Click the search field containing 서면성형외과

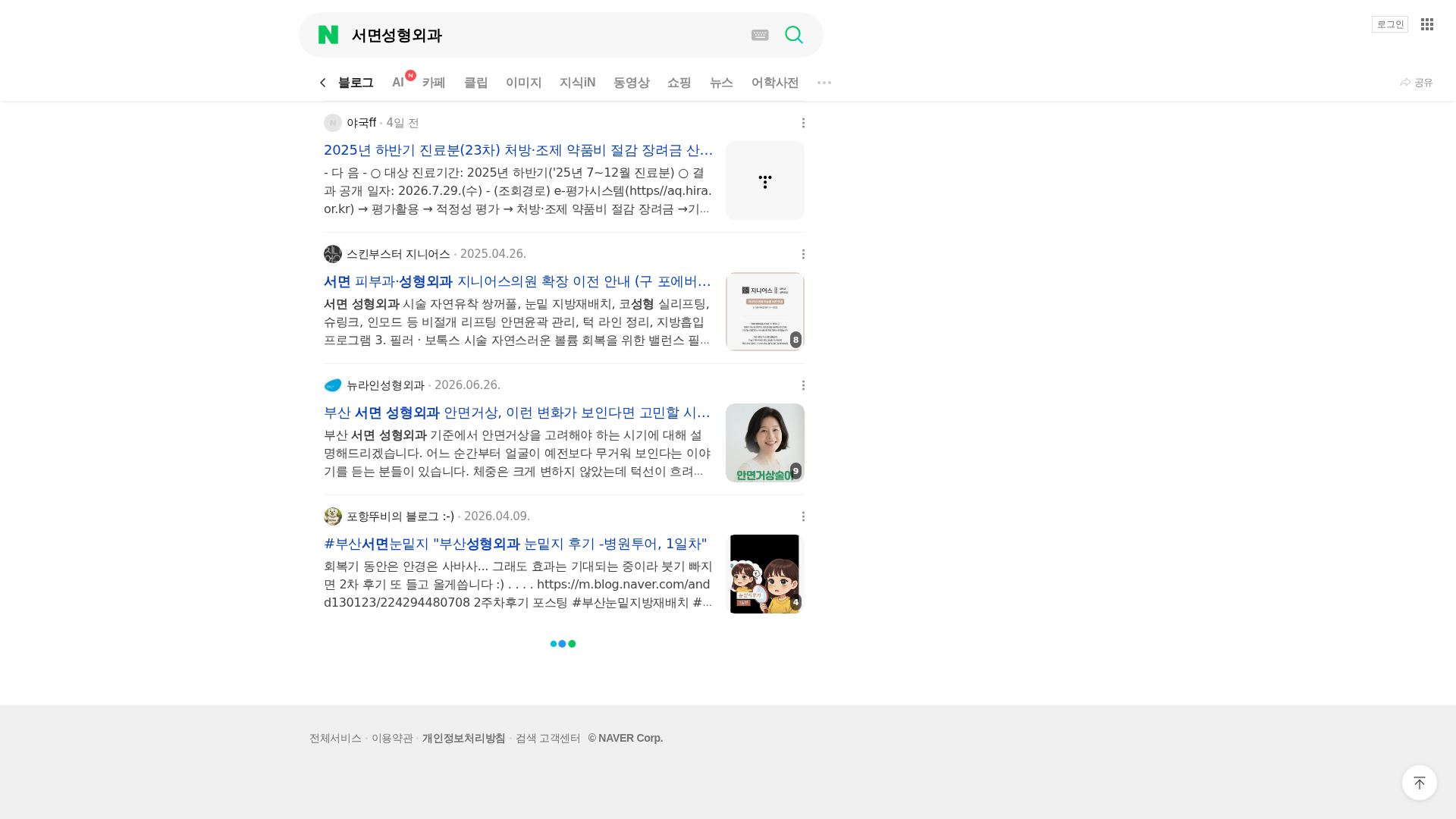pyautogui.click(x=546, y=35)
